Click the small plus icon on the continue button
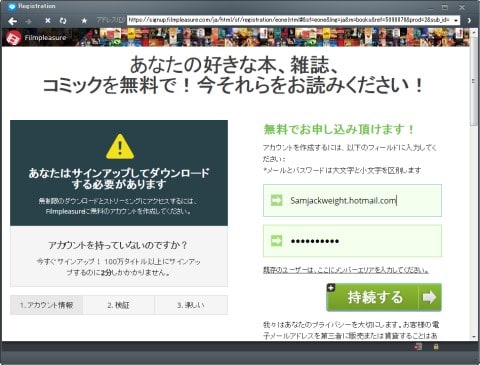 [x=331, y=287]
